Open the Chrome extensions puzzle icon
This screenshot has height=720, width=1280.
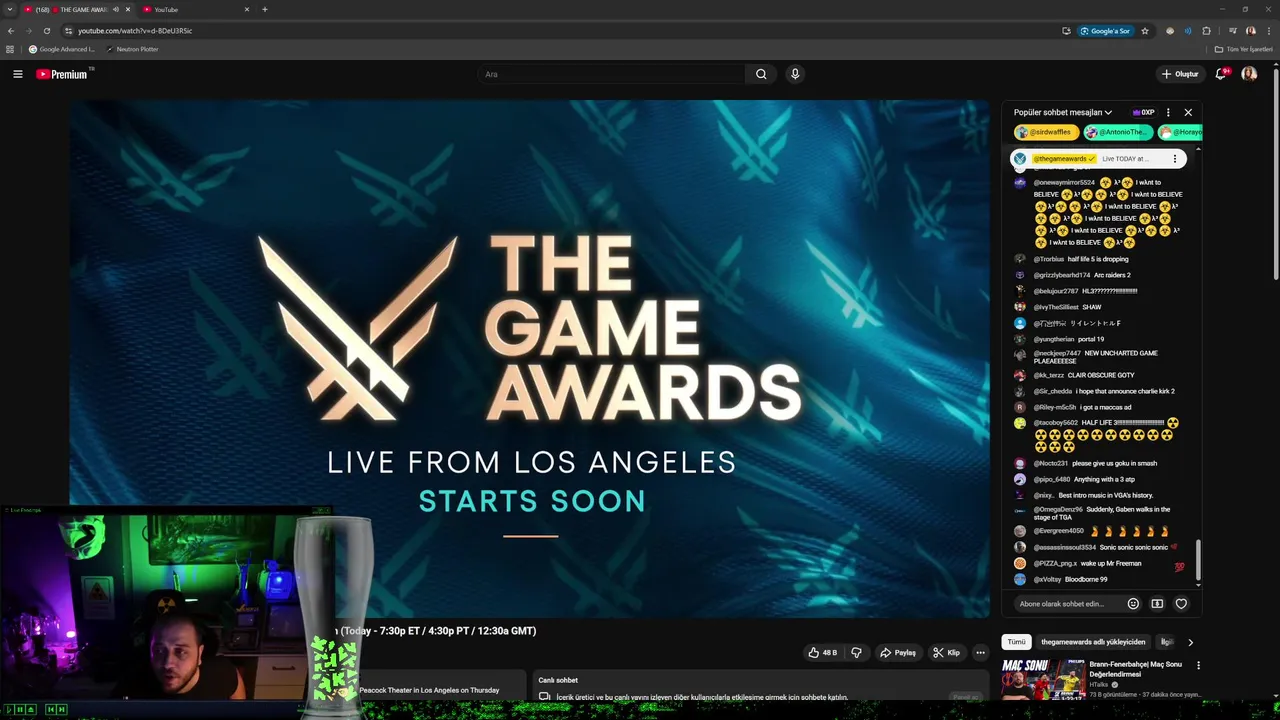[x=1206, y=31]
